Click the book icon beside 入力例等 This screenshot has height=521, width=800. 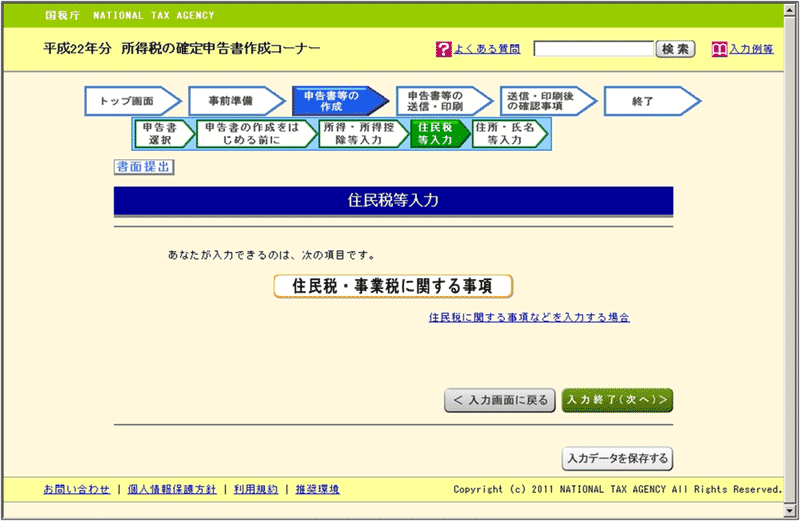[x=718, y=49]
